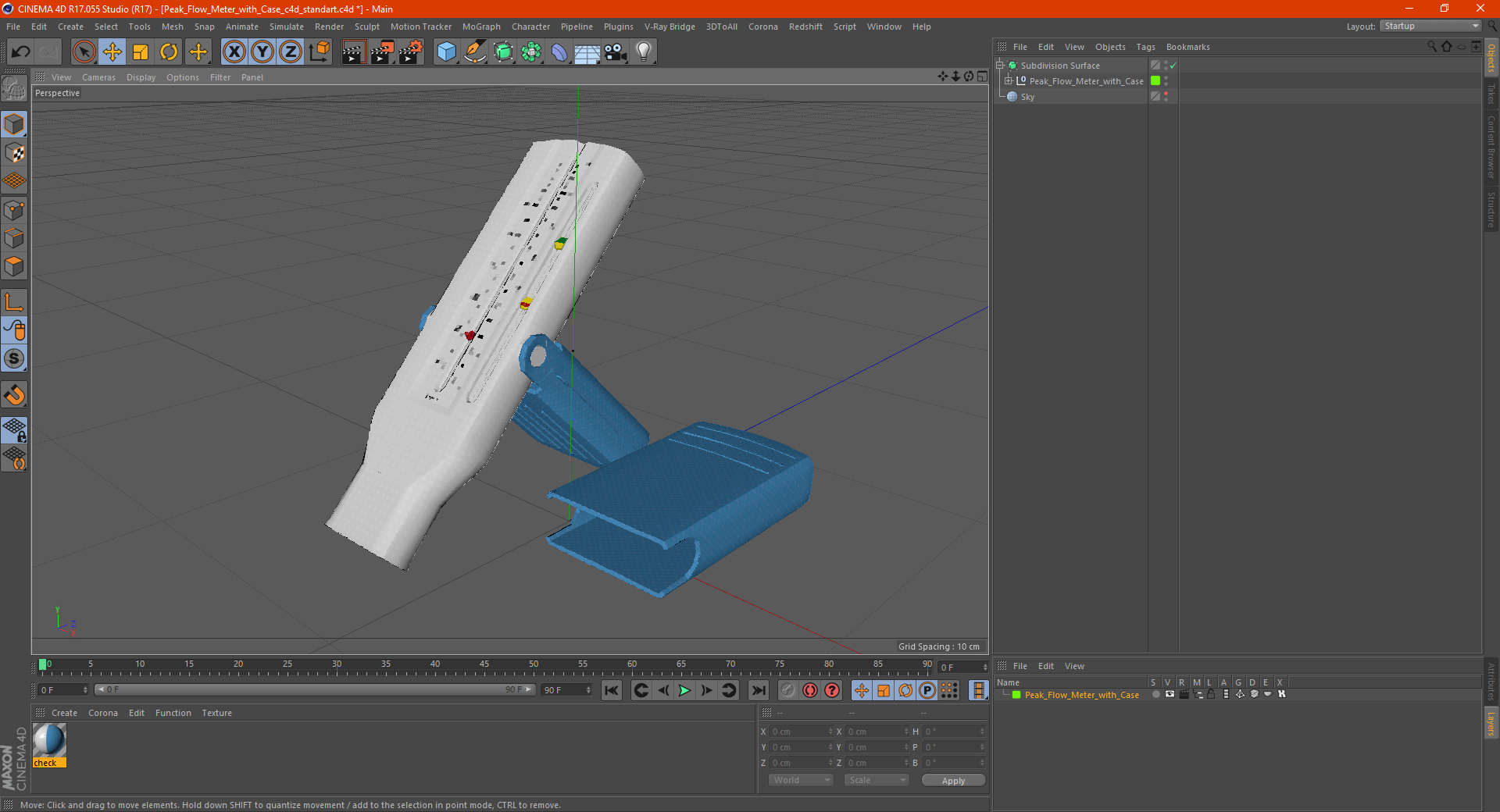Activate the Move tool in top toolbar

[x=112, y=52]
